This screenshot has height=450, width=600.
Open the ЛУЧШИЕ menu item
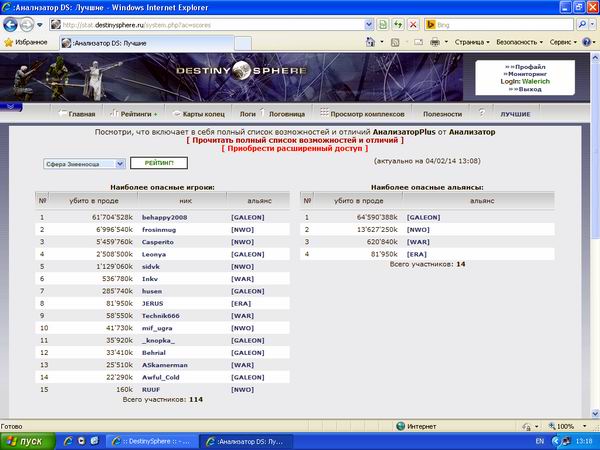515,114
